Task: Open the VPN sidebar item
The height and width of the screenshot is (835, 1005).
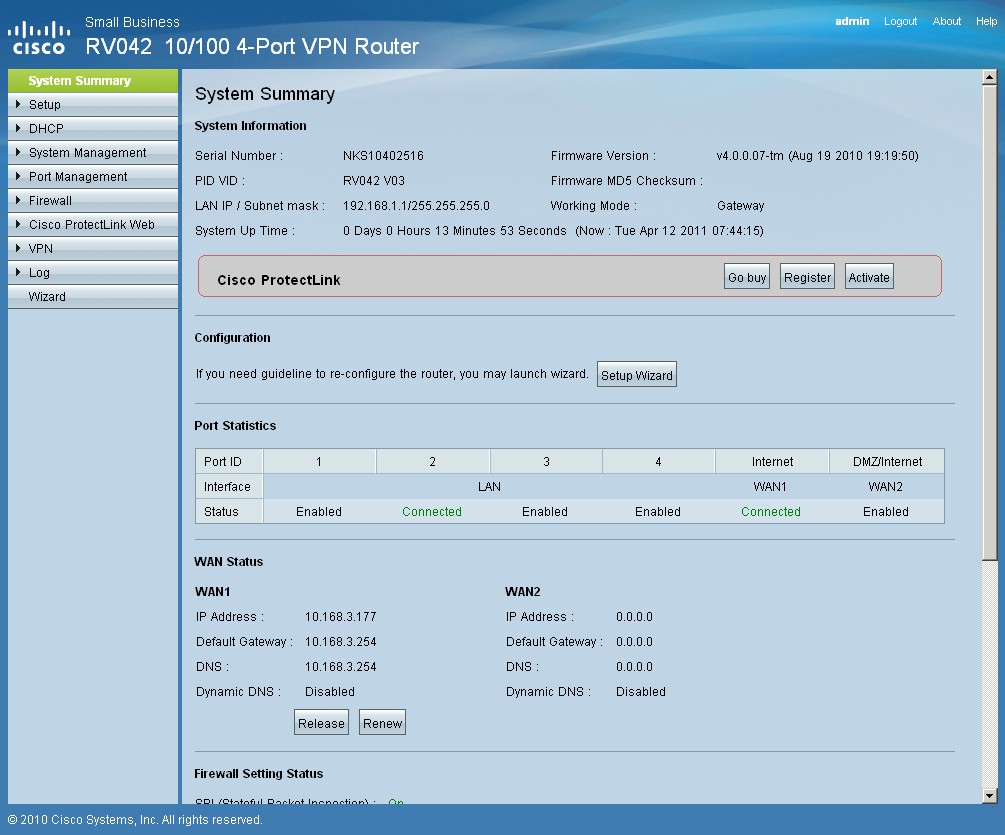Action: pyautogui.click(x=93, y=249)
